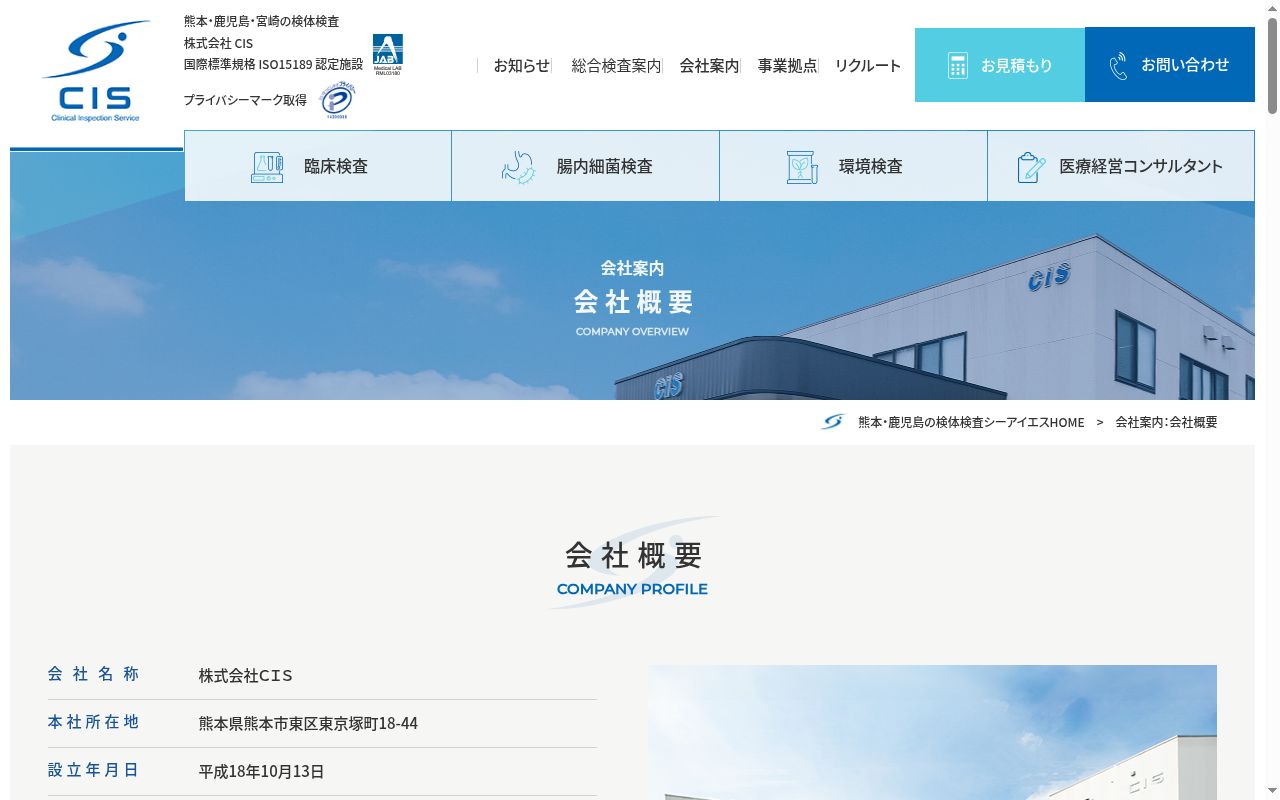Viewport: 1280px width, 800px height.
Task: Click the 国際標準規格 ISO15189 認定施設 text
Action: tap(273, 64)
